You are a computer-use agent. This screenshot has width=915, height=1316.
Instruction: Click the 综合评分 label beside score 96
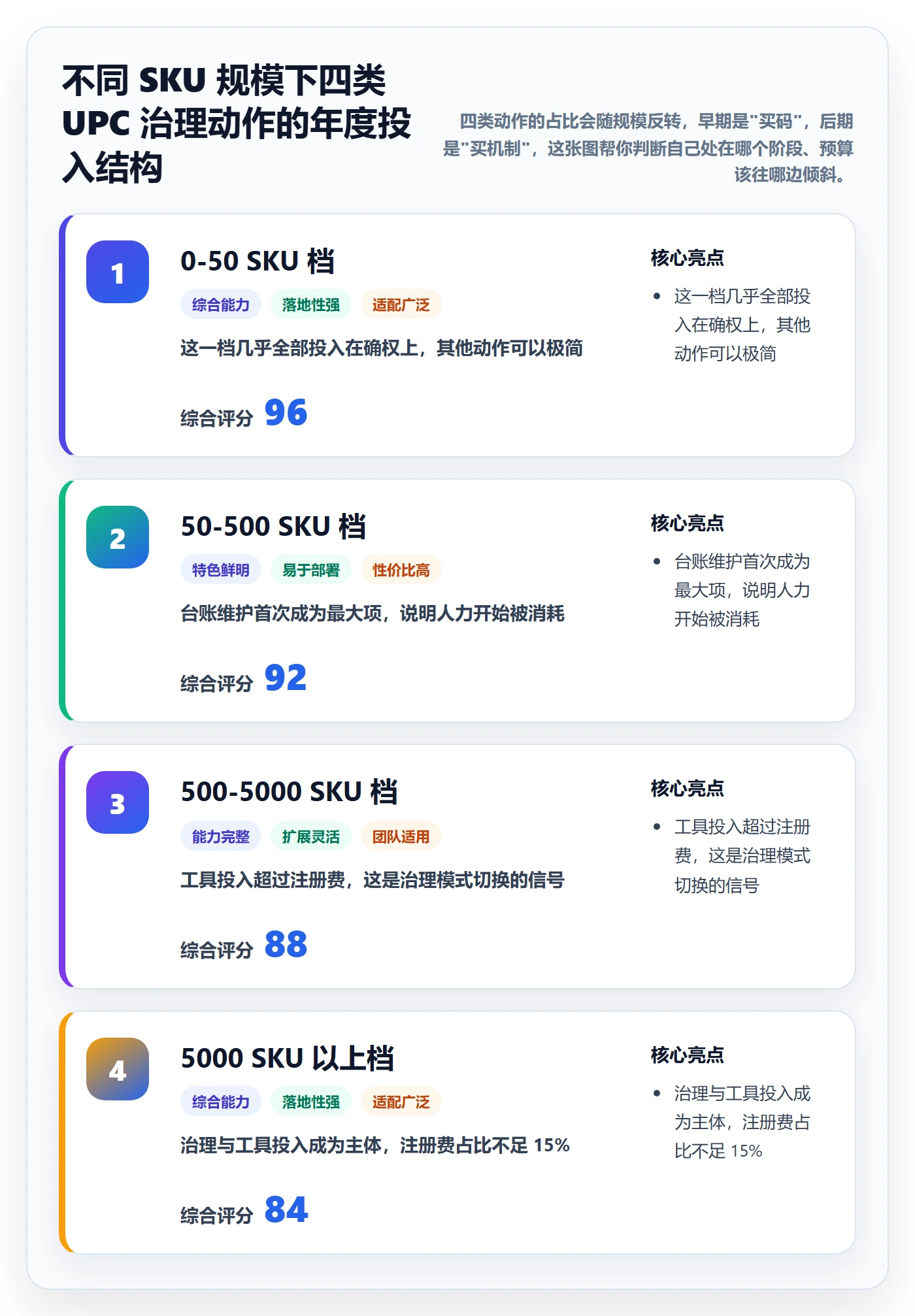click(216, 418)
